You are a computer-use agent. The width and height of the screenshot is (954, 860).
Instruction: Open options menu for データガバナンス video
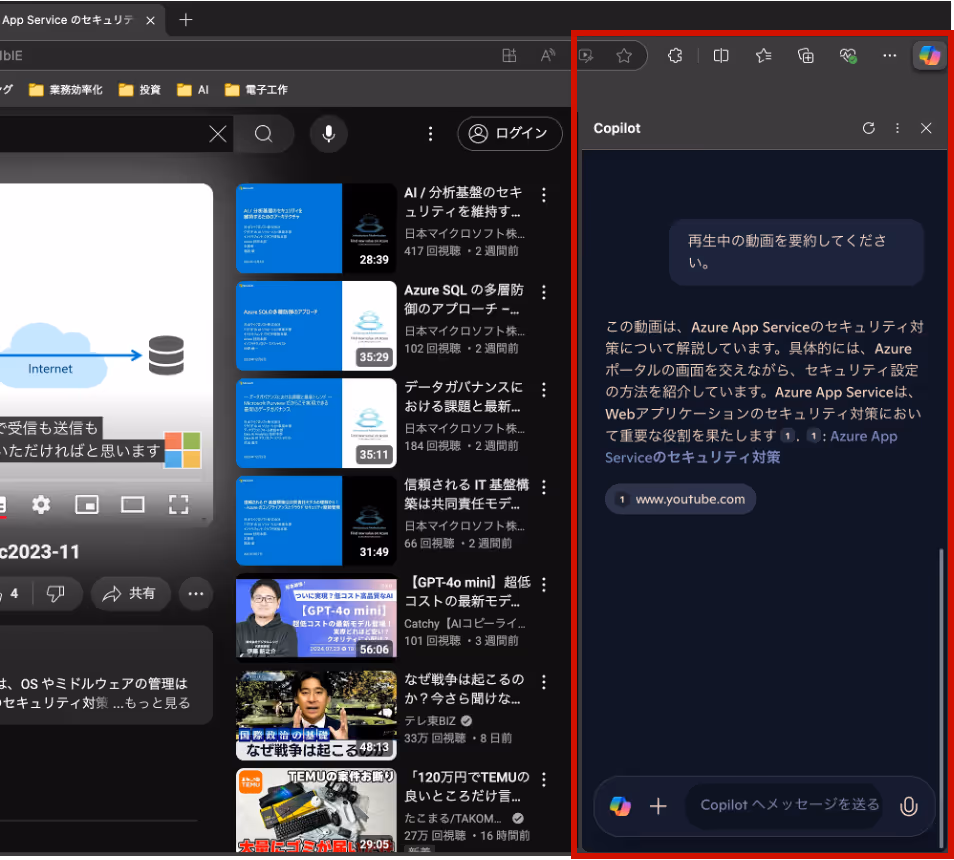(544, 390)
